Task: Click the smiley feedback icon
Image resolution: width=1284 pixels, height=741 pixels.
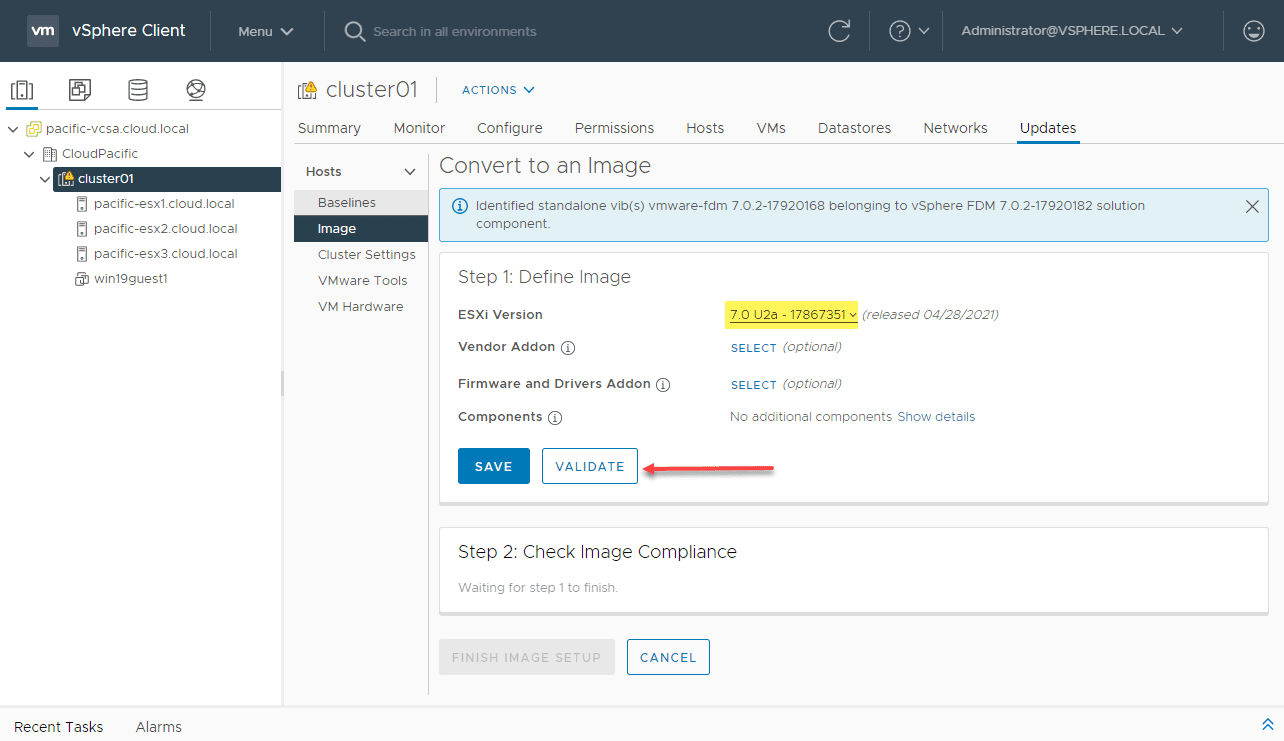Action: [x=1253, y=31]
